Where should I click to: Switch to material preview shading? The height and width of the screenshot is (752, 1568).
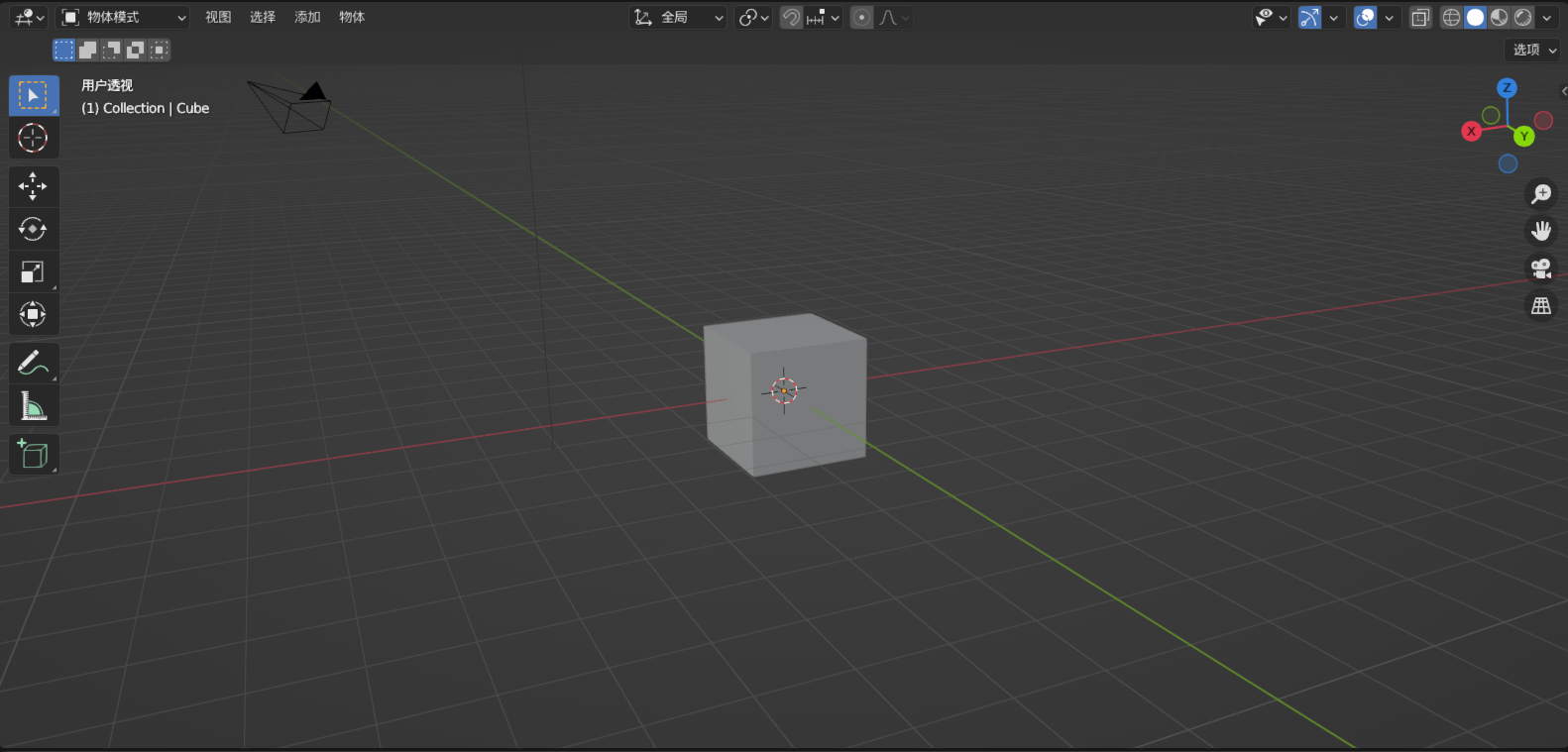(x=1500, y=17)
